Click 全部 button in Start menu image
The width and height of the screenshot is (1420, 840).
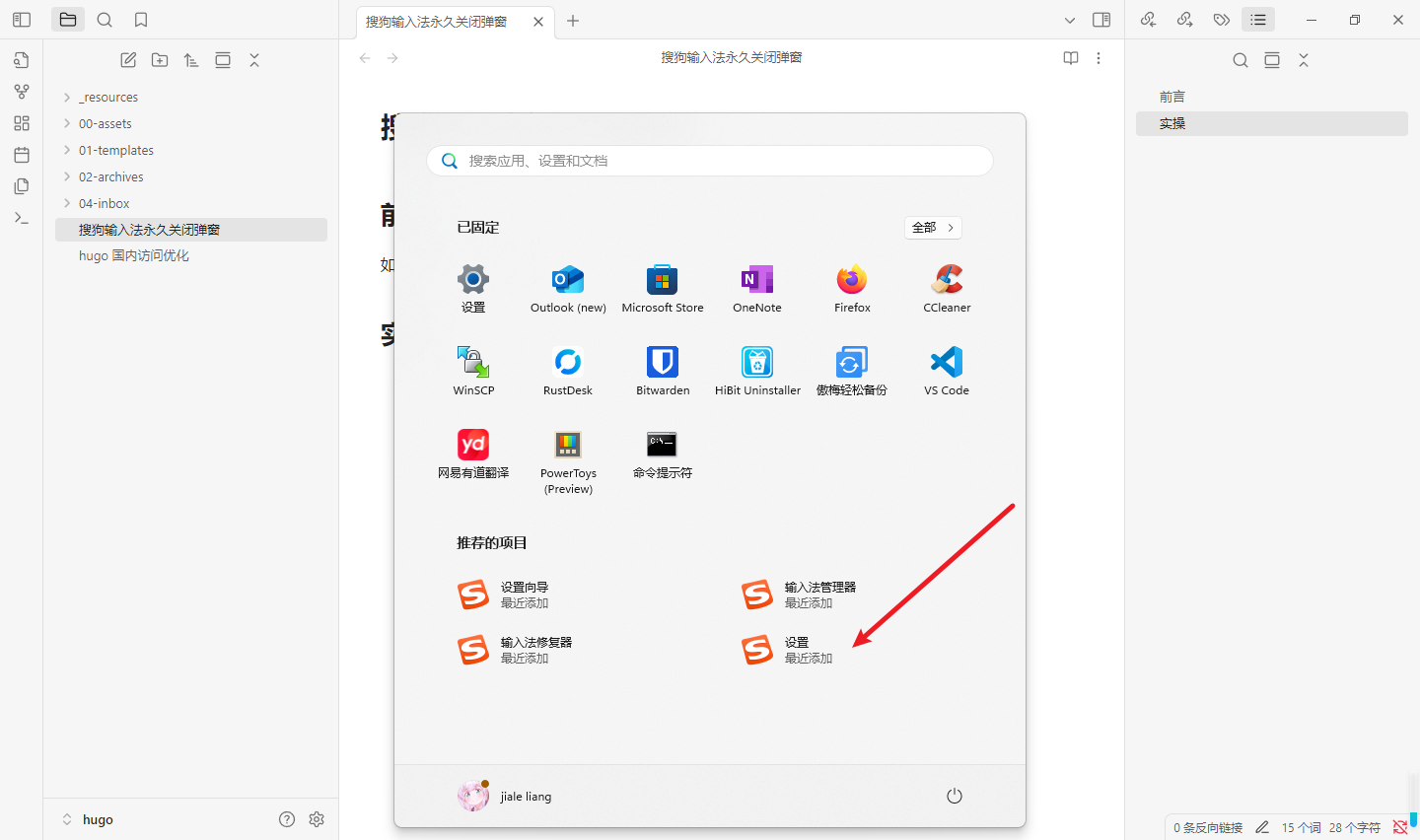[x=933, y=228]
